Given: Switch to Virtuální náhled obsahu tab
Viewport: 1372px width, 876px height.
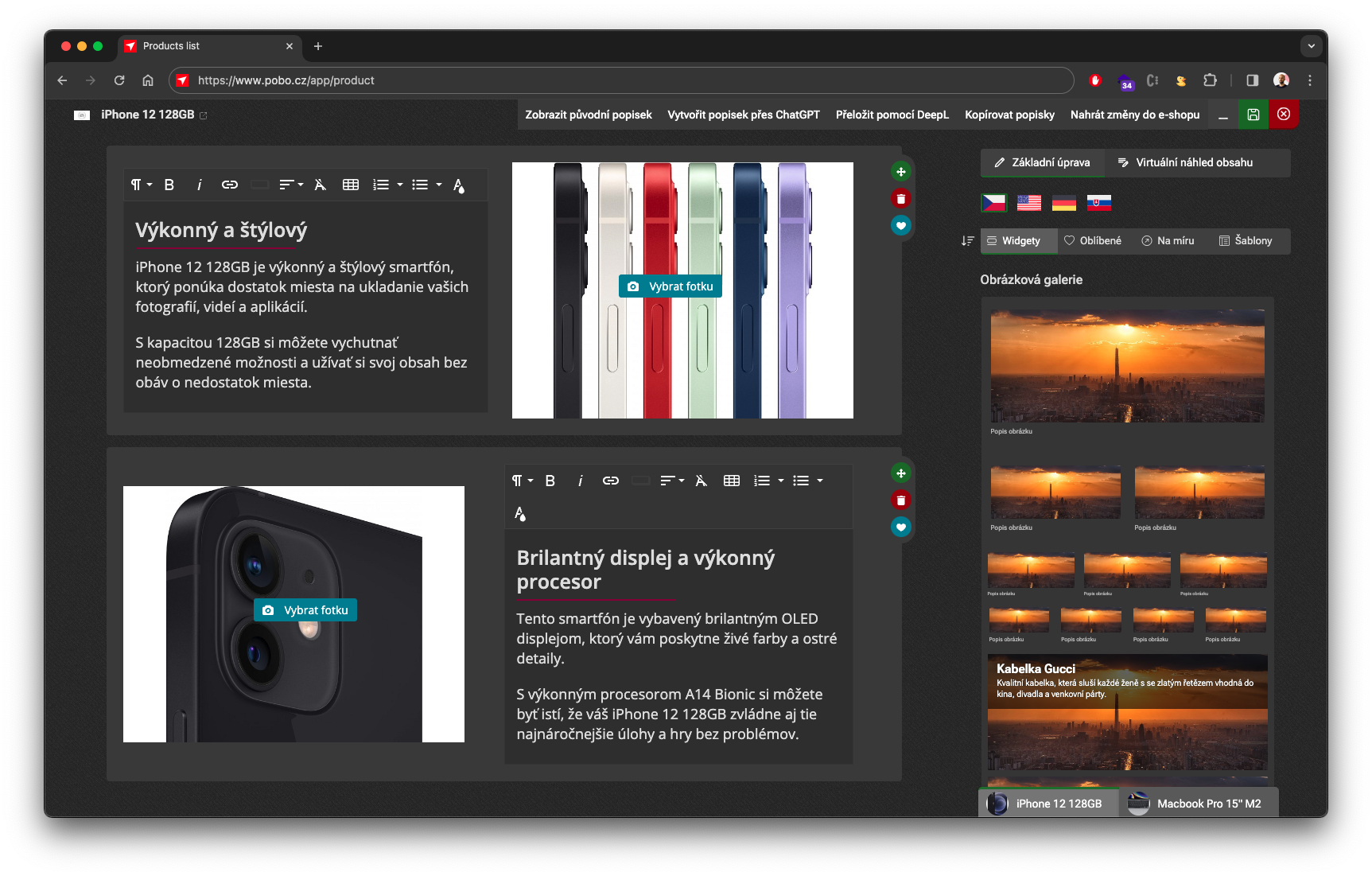Looking at the screenshot, I should tap(1185, 162).
